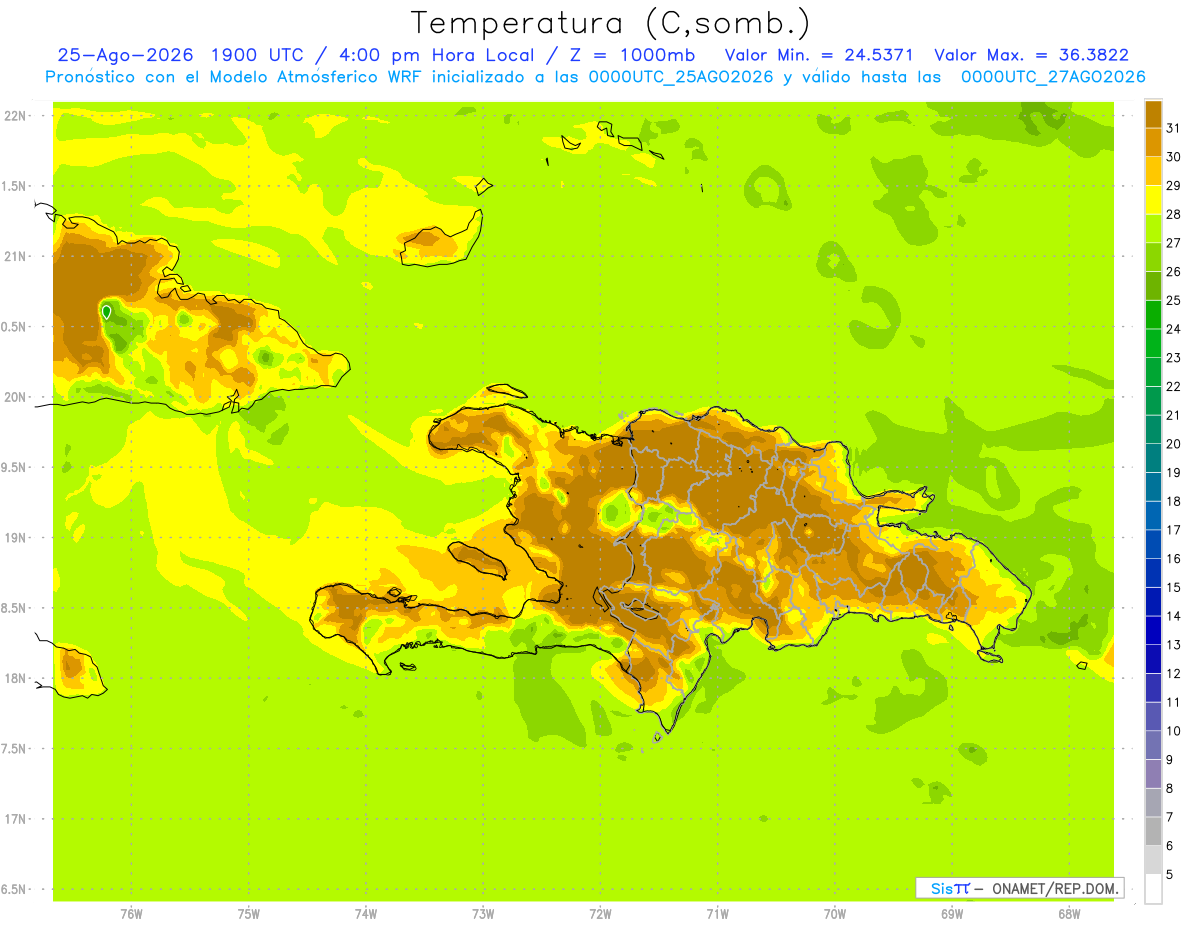
Task: Click the "22N" latitude label
Action: click(x=15, y=116)
